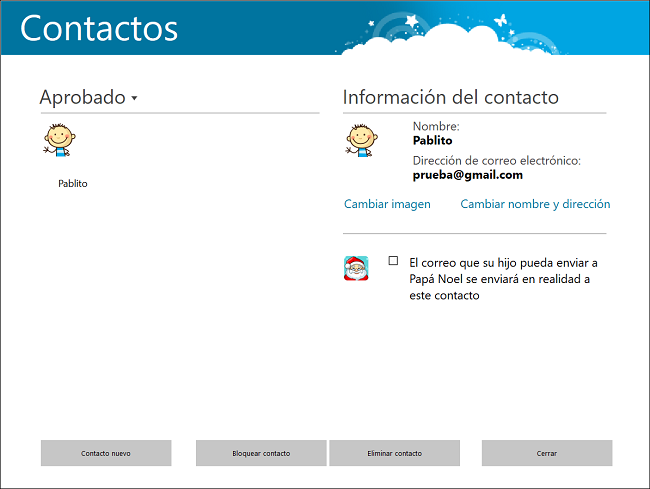Image resolution: width=650 pixels, height=489 pixels.
Task: Click the Aprobado list heading text
Action: (x=82, y=97)
